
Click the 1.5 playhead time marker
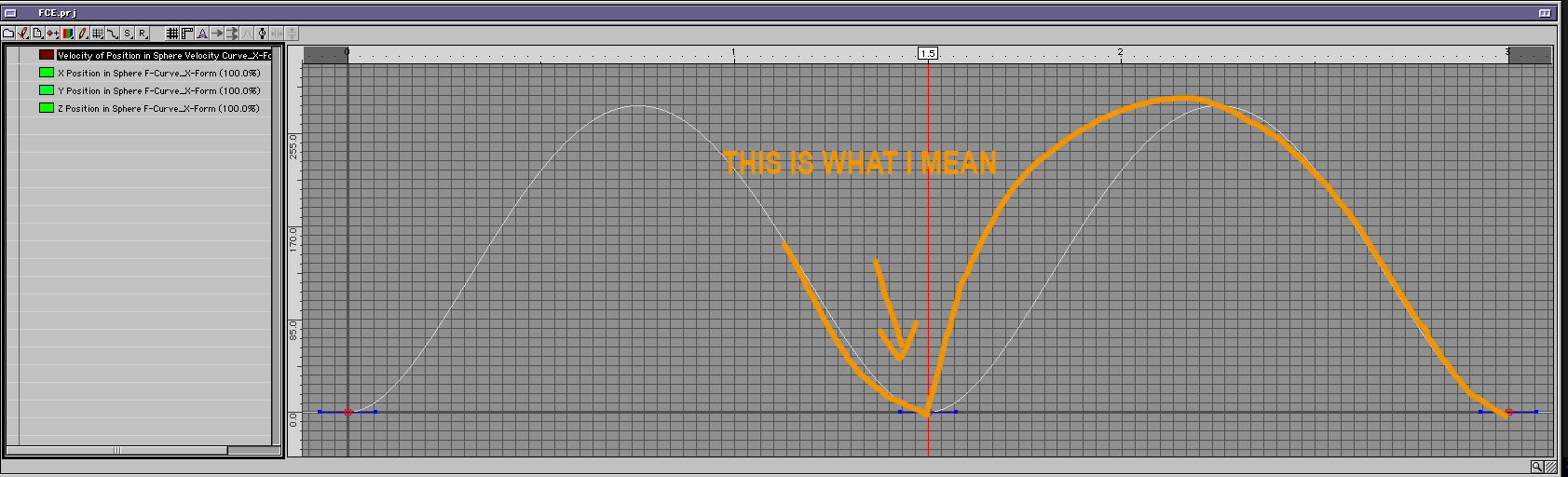(927, 54)
